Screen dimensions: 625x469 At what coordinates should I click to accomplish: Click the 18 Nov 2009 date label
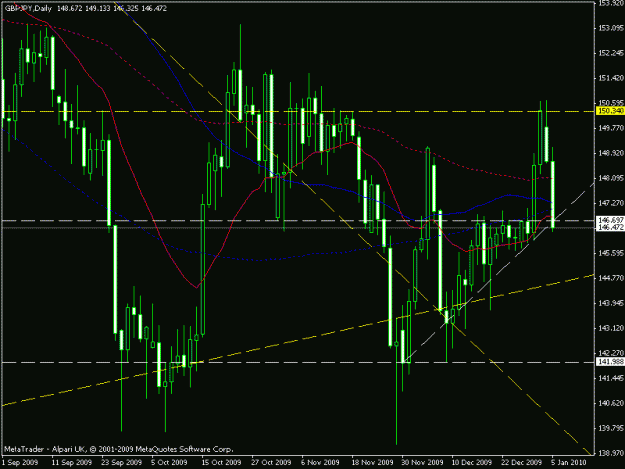(x=372, y=462)
